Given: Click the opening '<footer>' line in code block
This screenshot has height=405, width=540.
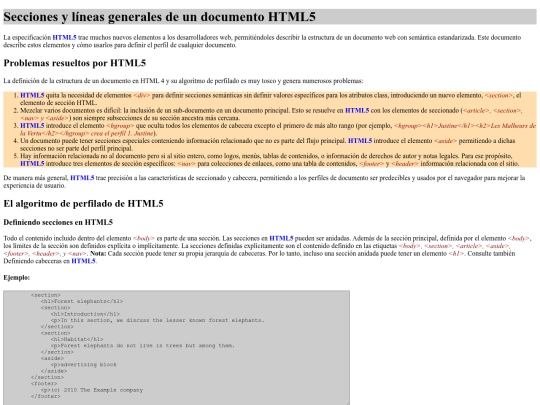Looking at the screenshot, I should (44, 383).
